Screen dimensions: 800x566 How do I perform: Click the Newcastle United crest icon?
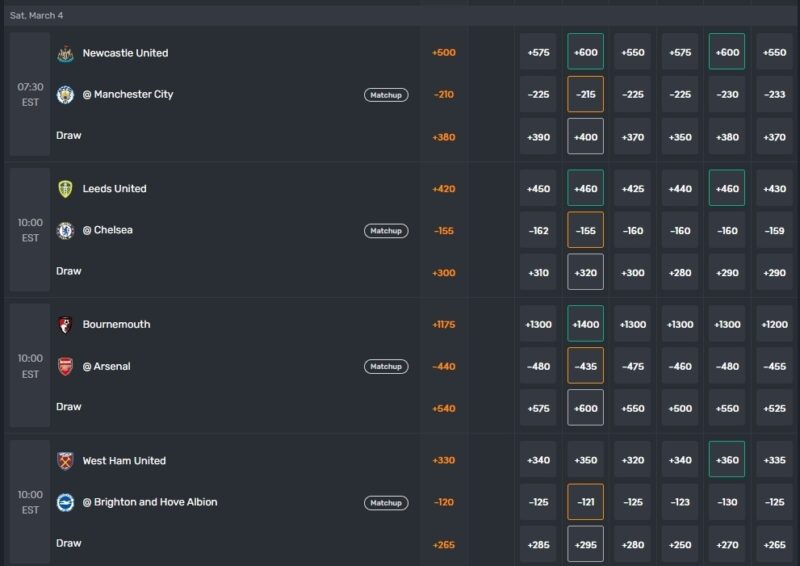(65, 53)
